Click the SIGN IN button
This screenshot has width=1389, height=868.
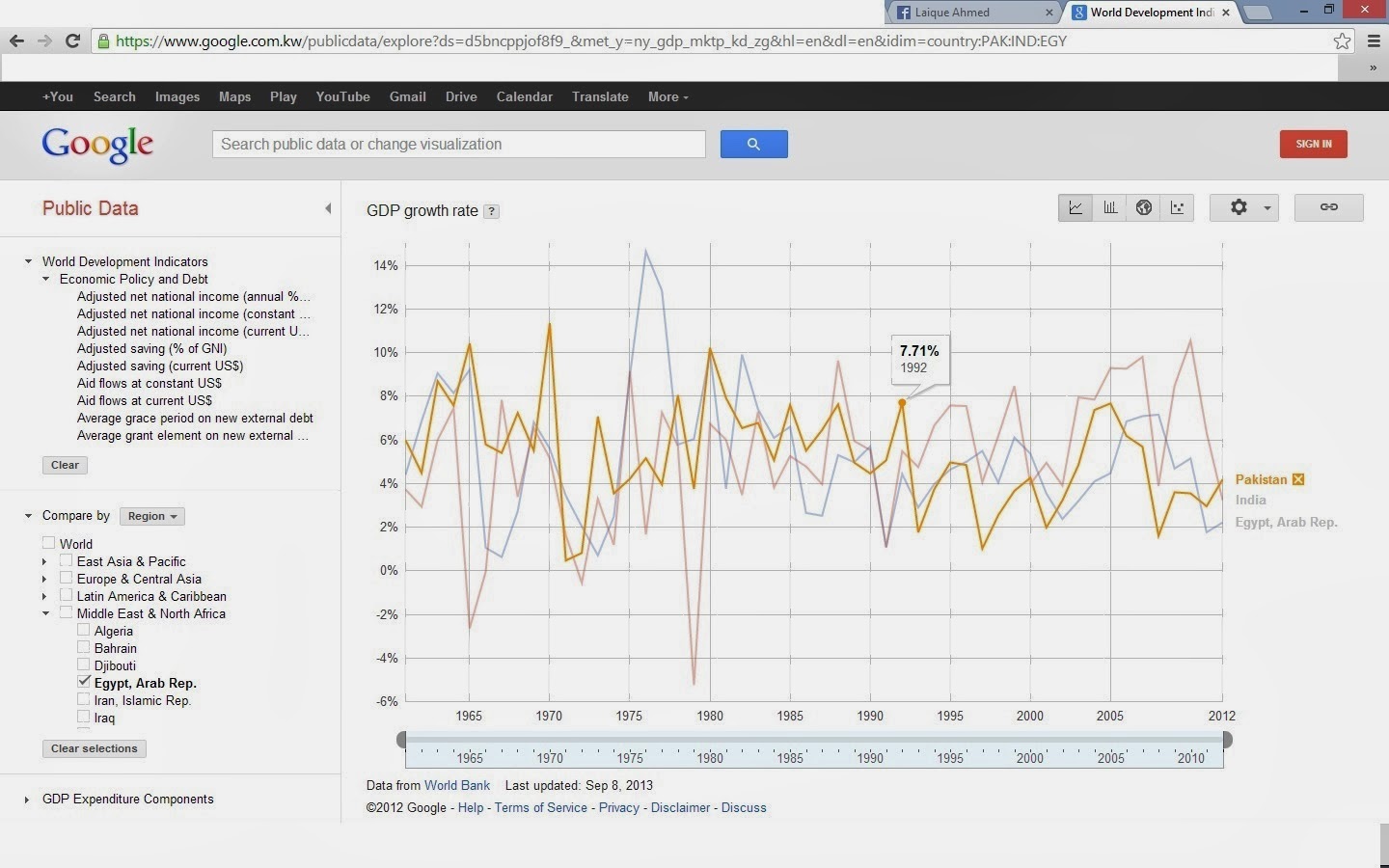(x=1313, y=144)
